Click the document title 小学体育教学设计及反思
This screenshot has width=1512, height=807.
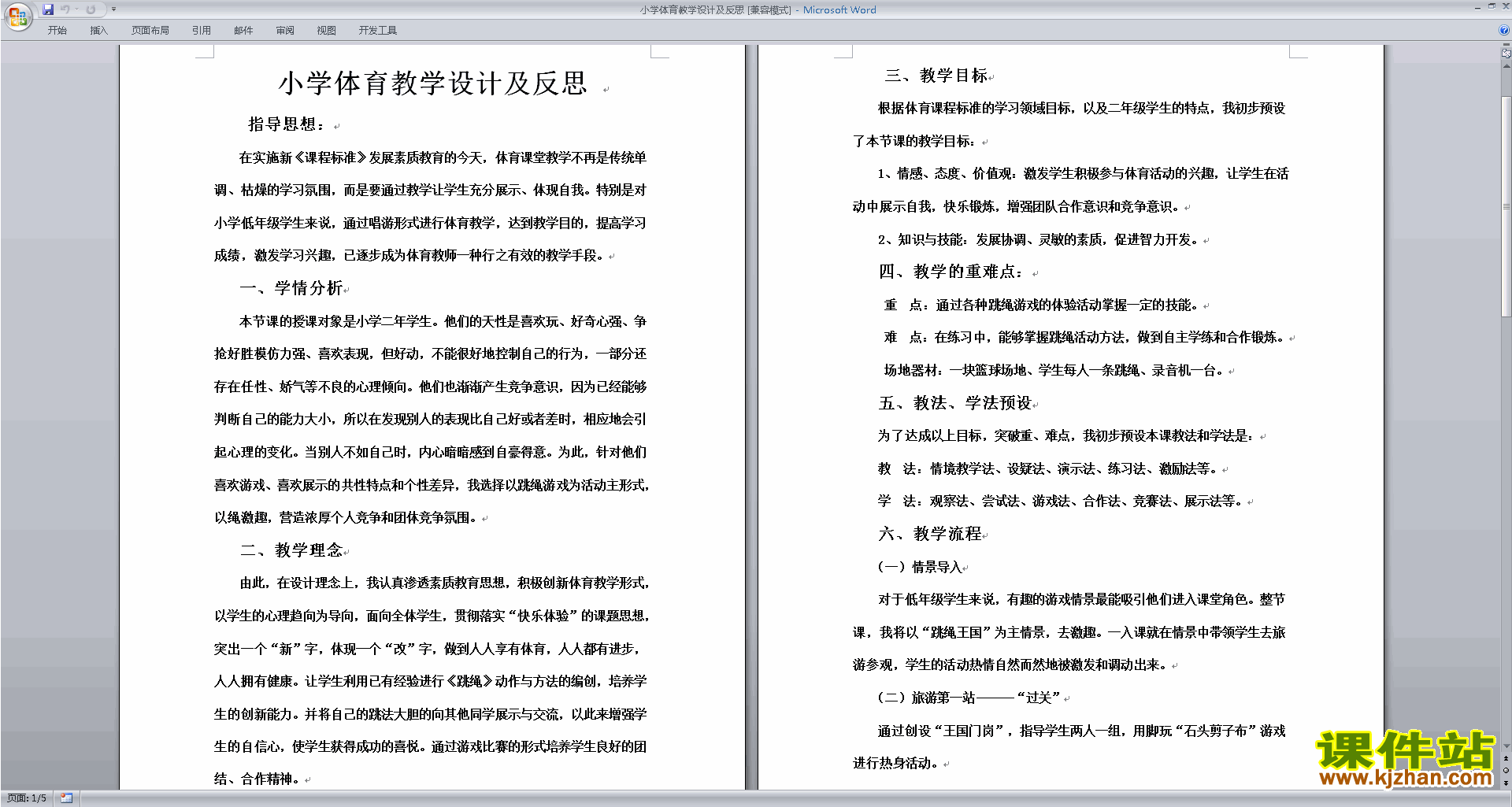433,83
